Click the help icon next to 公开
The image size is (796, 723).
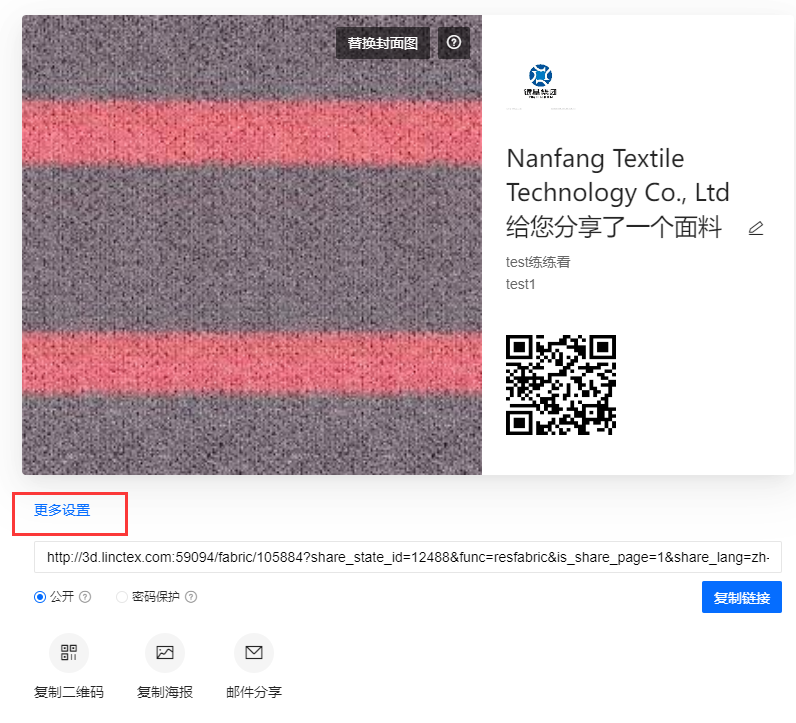tap(85, 597)
